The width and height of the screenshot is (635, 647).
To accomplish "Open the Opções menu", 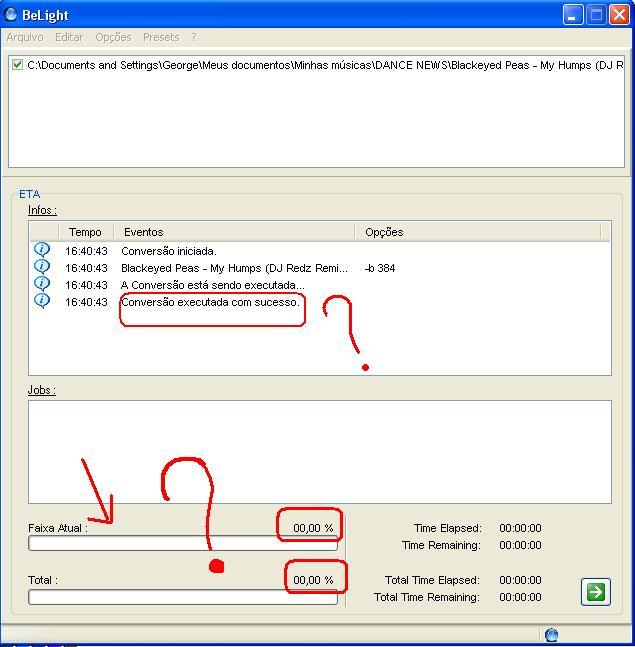I will (x=113, y=37).
